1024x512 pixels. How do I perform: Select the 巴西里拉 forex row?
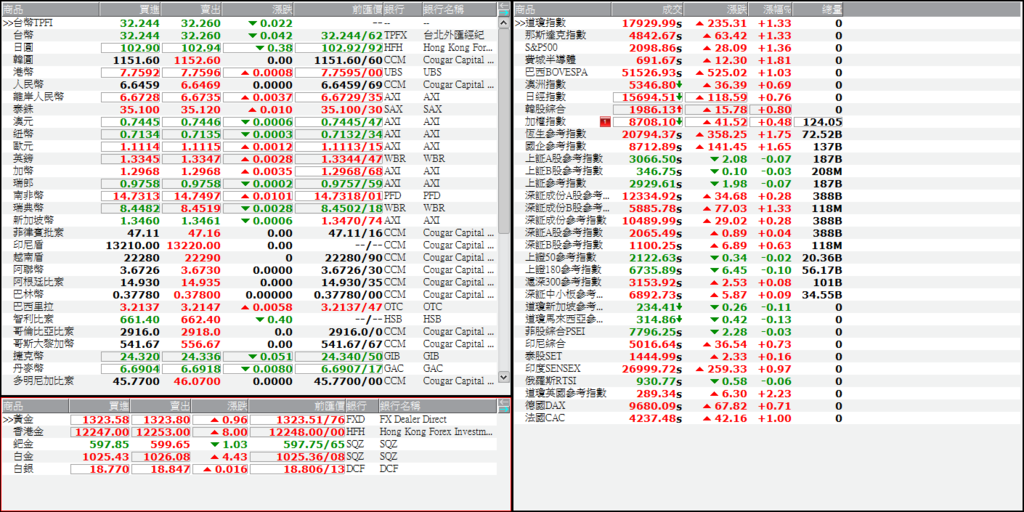(x=249, y=307)
